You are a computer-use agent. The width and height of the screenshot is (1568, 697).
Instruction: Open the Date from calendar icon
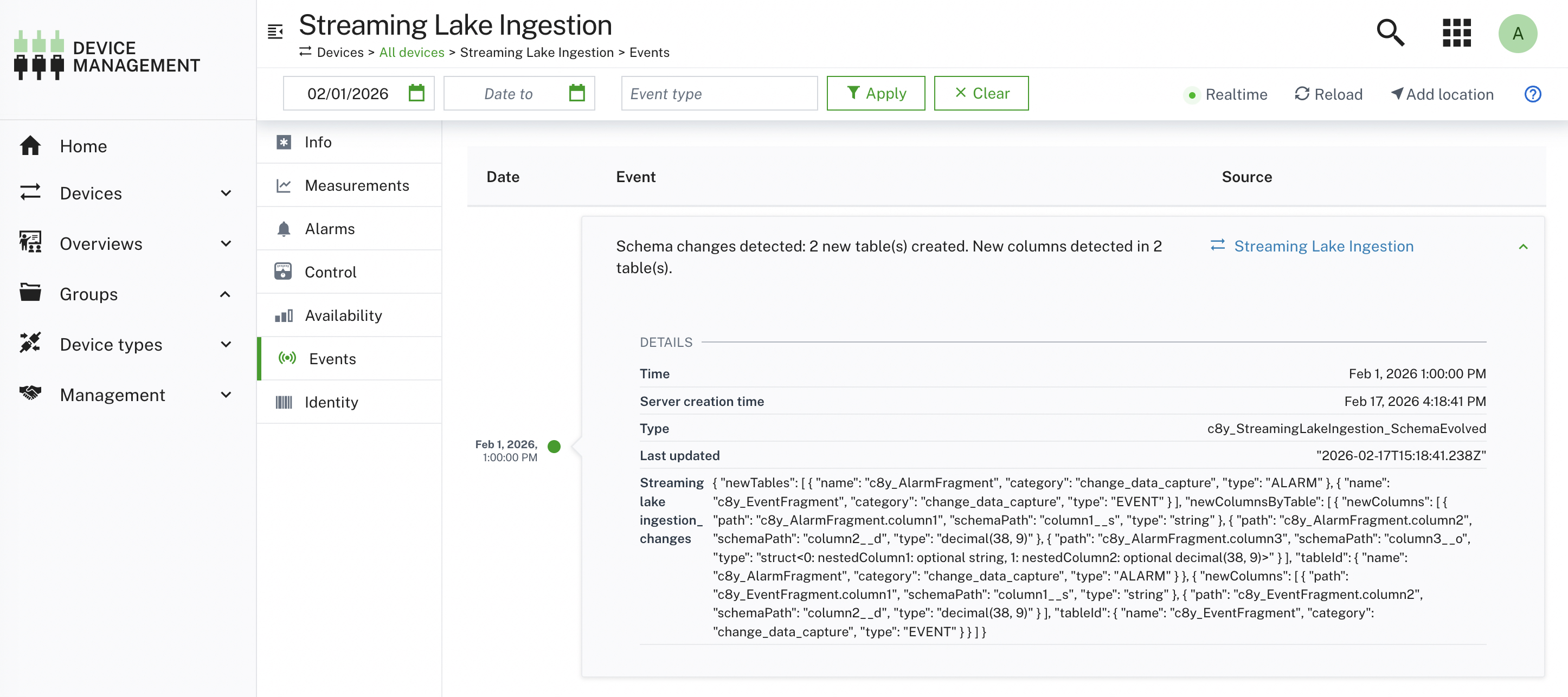pos(416,93)
